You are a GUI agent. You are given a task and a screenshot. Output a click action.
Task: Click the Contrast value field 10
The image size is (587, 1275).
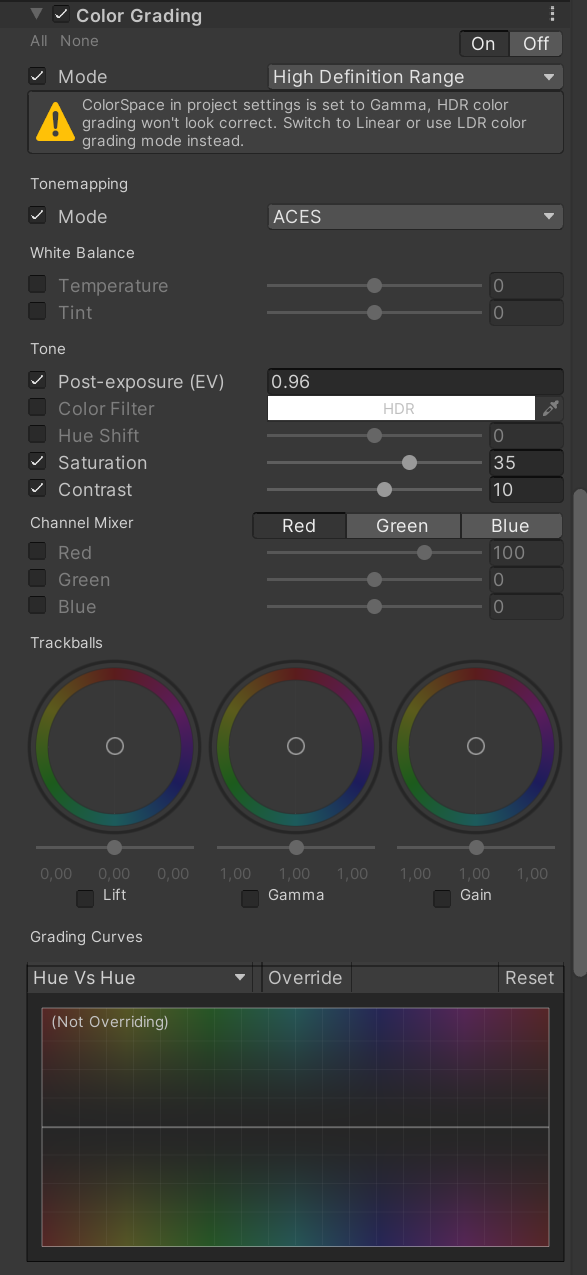click(x=526, y=489)
